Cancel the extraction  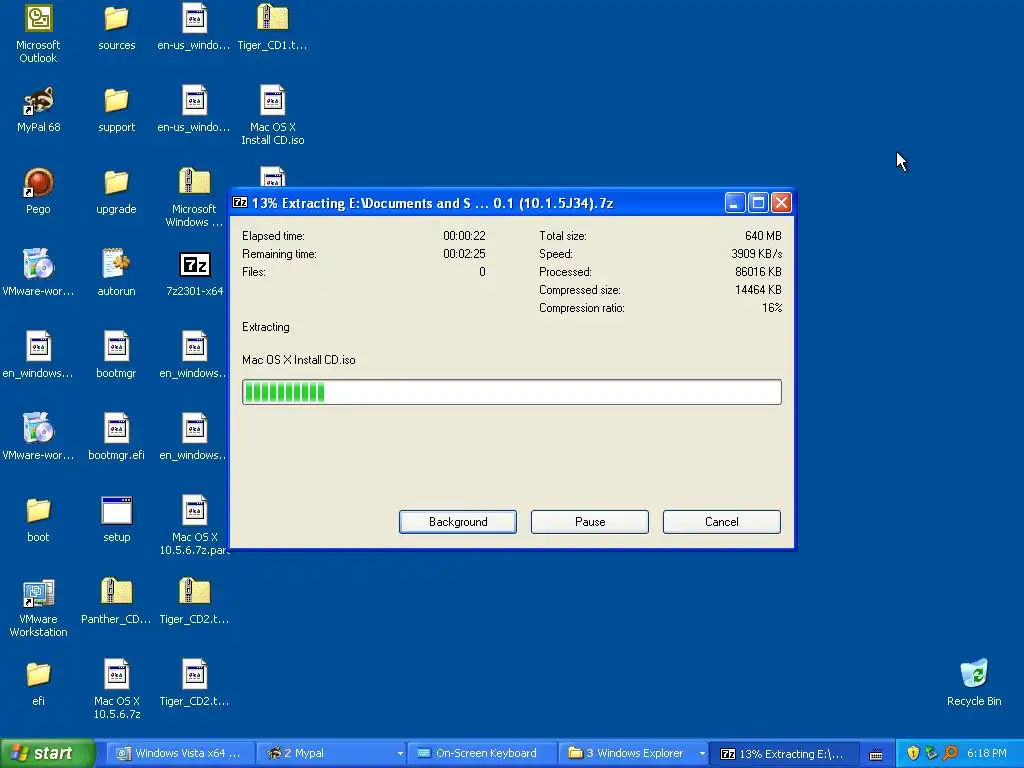[x=722, y=522]
